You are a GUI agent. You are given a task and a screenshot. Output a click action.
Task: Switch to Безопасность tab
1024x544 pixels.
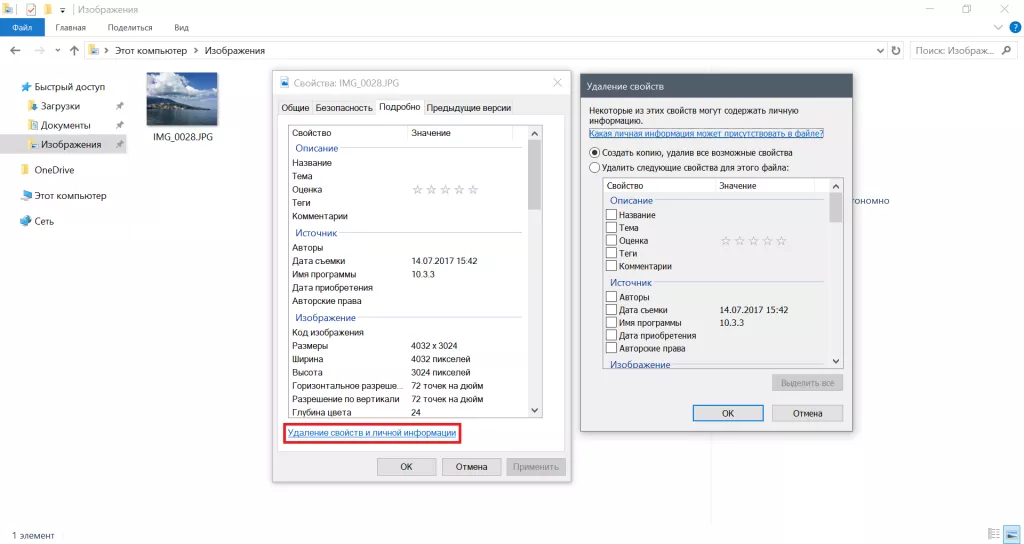coord(344,108)
